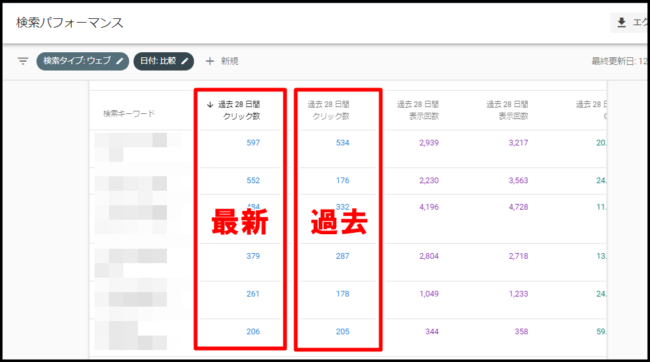
Task: Click the pencil icon on 検索タイプ chip
Action: (119, 61)
